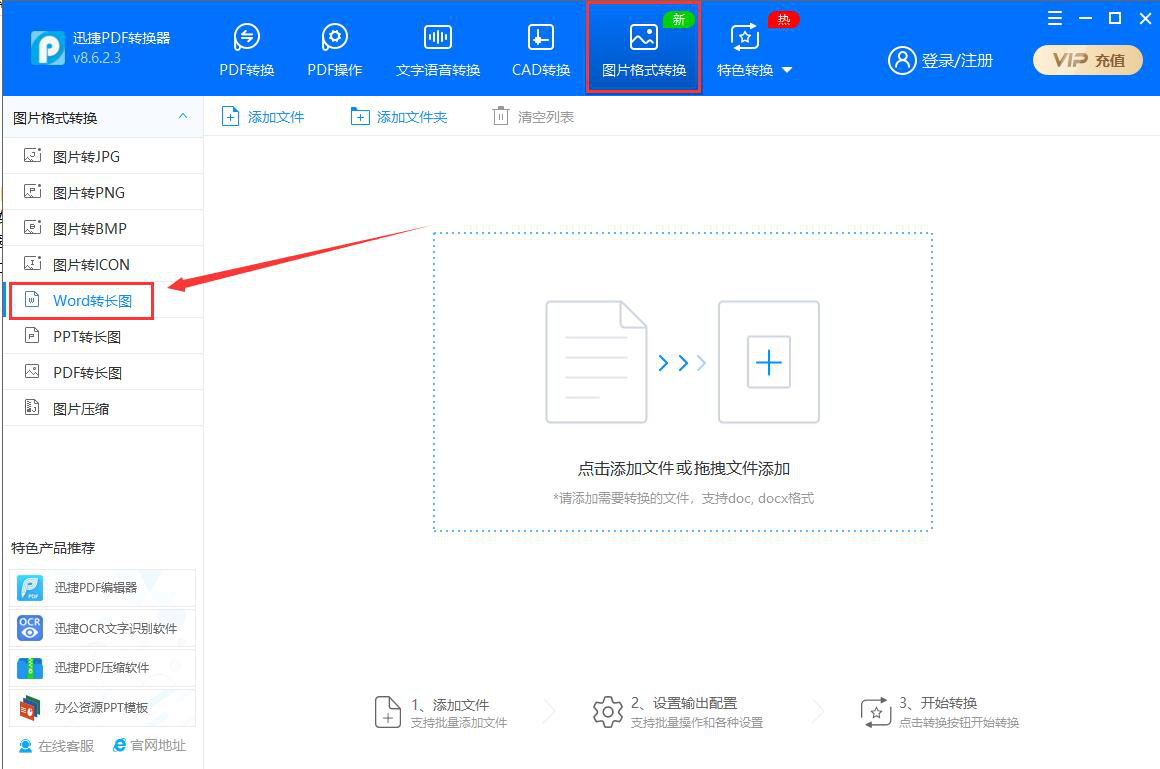Select 图片转PNG in sidebar
The width and height of the screenshot is (1160, 769).
104,192
